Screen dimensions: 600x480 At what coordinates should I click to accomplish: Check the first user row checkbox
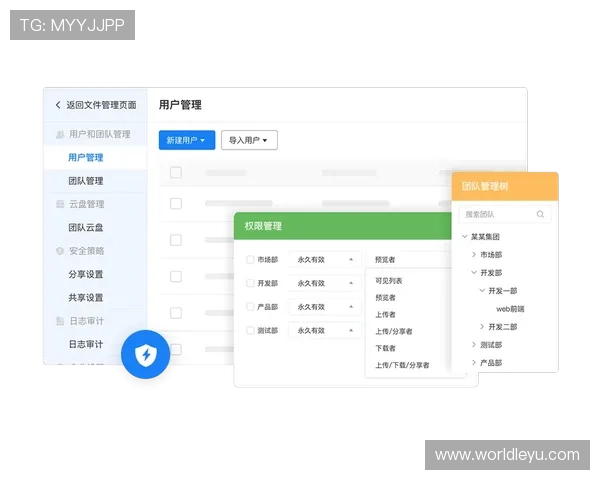pyautogui.click(x=176, y=203)
